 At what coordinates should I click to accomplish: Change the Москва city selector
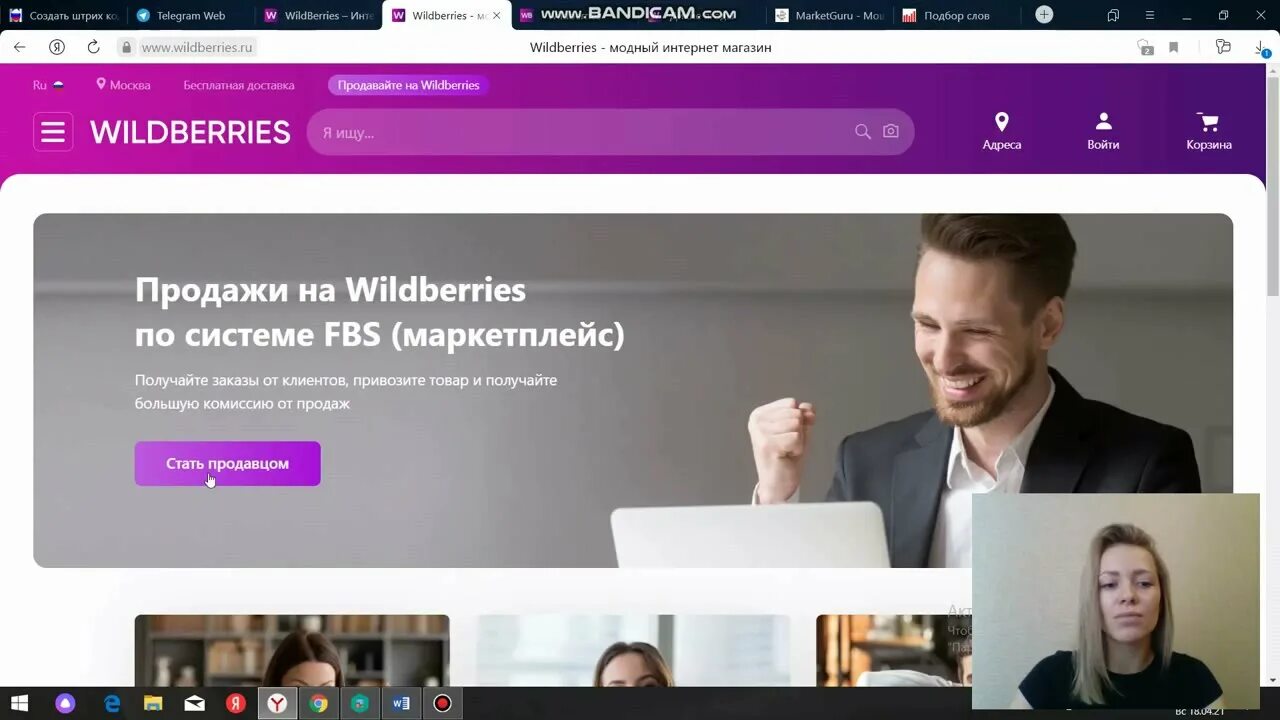click(123, 85)
